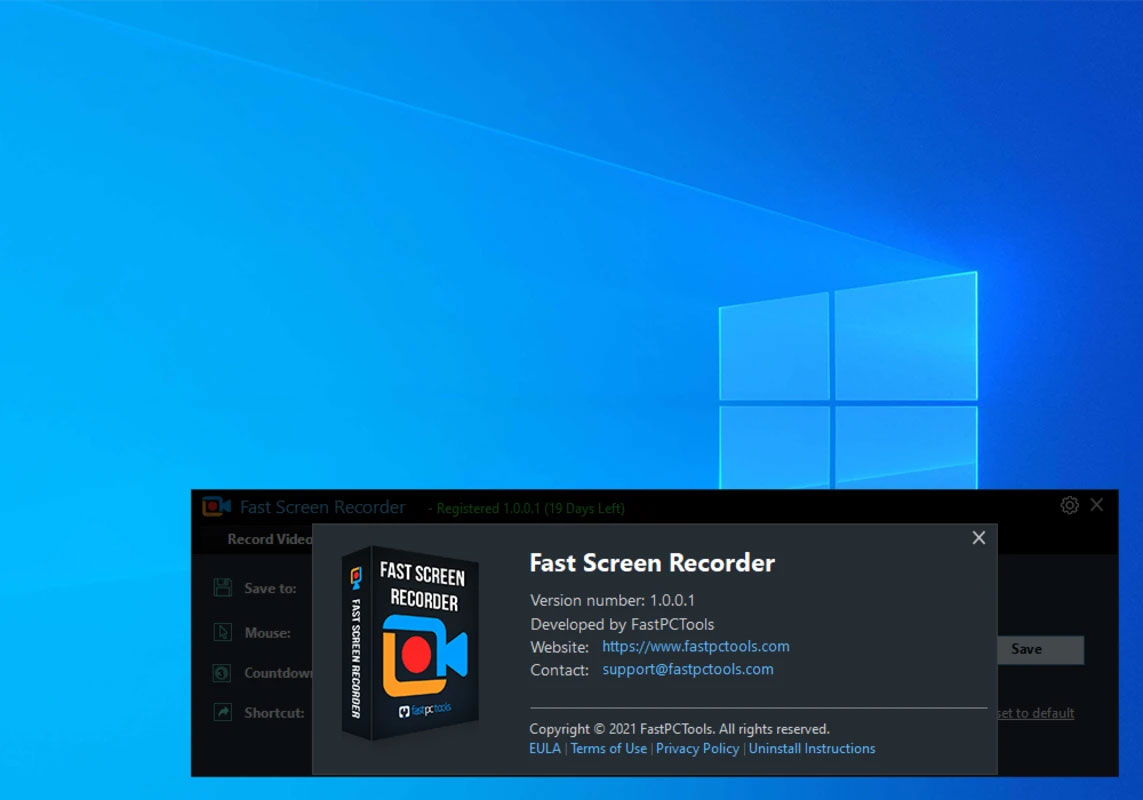Click the 'Shortcut:' label

(x=274, y=712)
